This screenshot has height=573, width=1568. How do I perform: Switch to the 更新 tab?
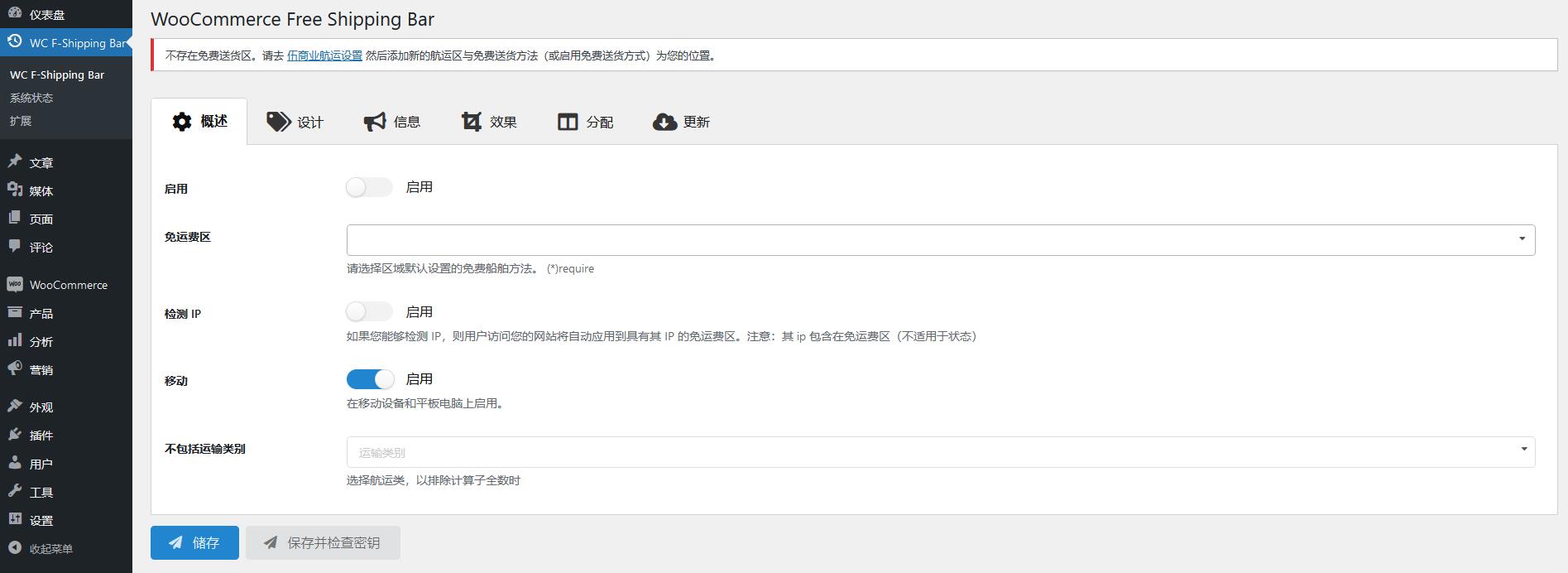(x=682, y=122)
